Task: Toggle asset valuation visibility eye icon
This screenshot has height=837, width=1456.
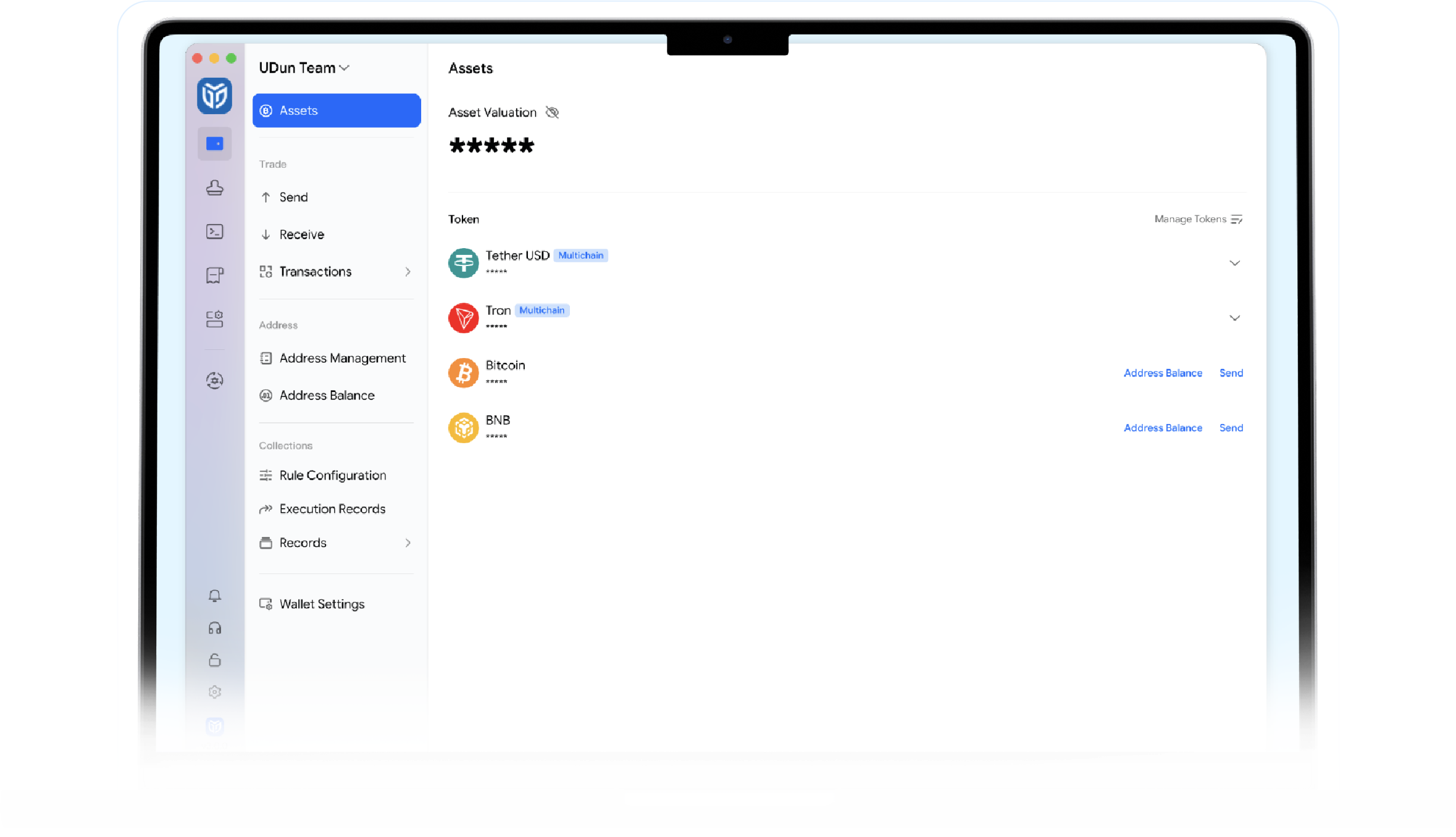Action: click(552, 112)
